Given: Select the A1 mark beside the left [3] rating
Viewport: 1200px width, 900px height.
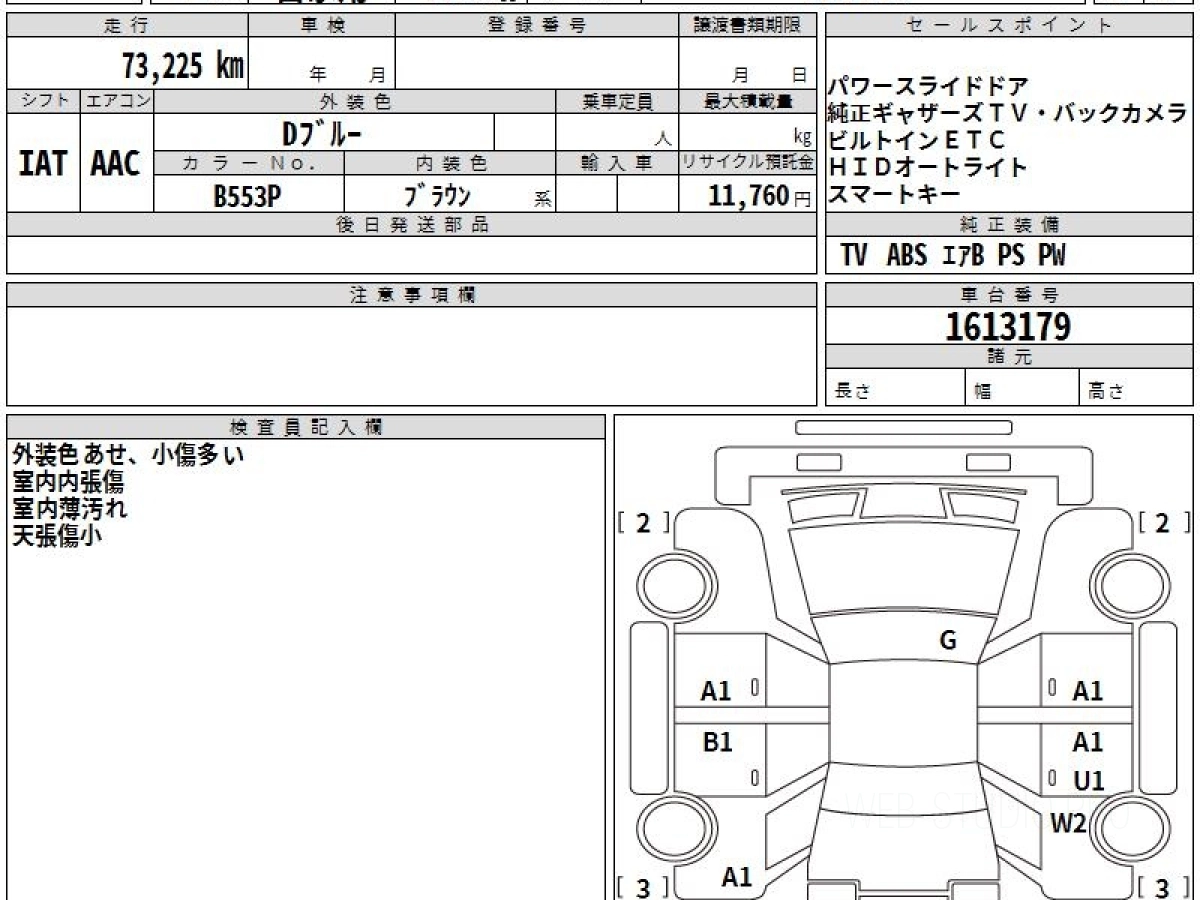Looking at the screenshot, I should click(737, 877).
